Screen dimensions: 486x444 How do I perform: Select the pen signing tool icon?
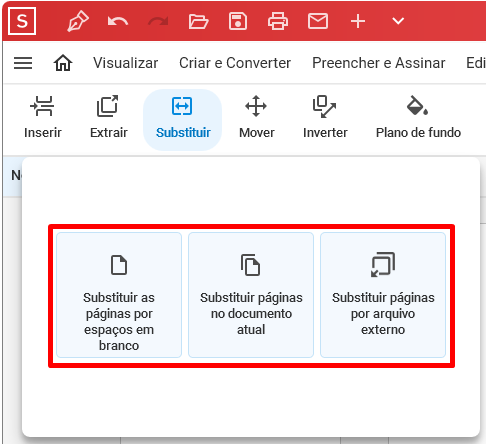78,21
